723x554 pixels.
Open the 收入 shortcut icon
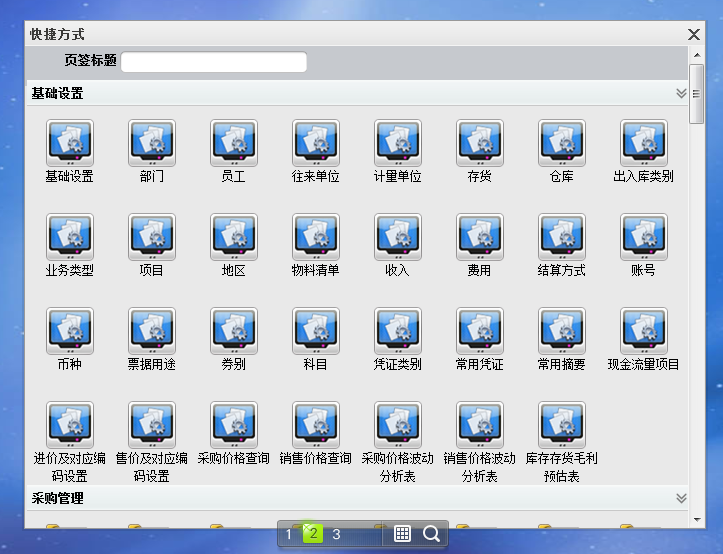(x=398, y=237)
